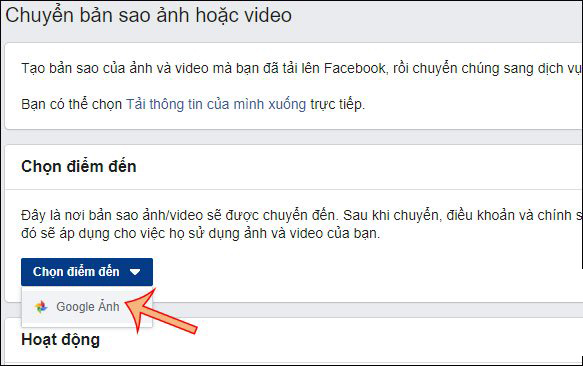Click the 'Chuyển bản sao ảnh hoặc video' page title

(148, 16)
